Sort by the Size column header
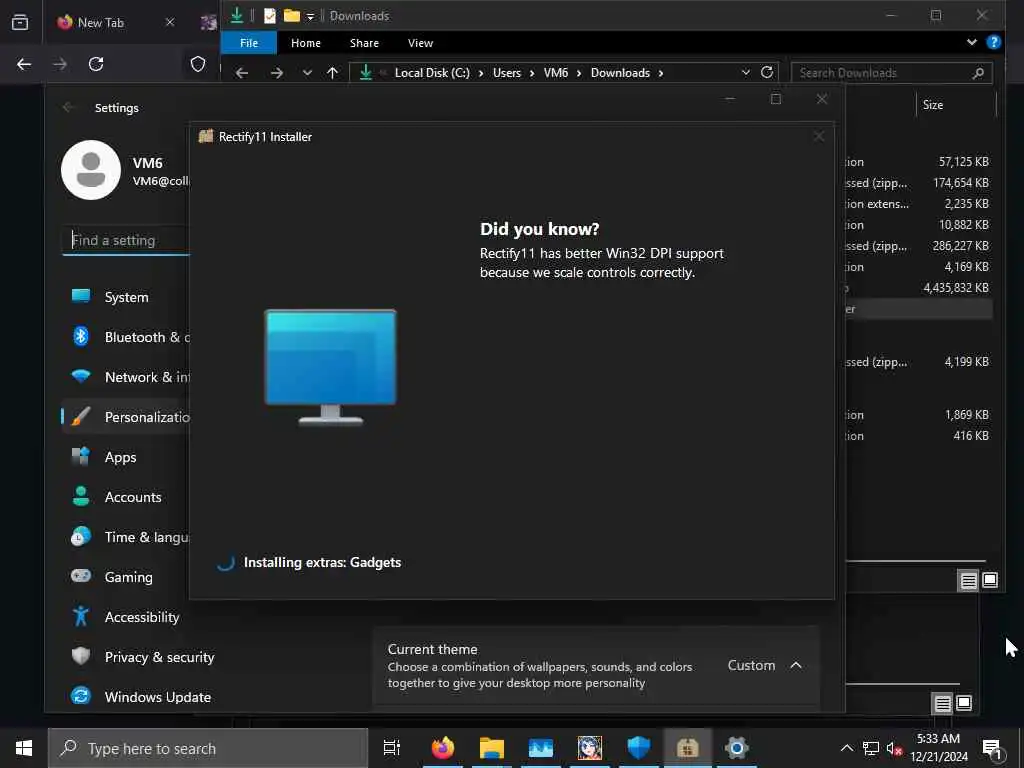The height and width of the screenshot is (768, 1024). pyautogui.click(x=933, y=104)
